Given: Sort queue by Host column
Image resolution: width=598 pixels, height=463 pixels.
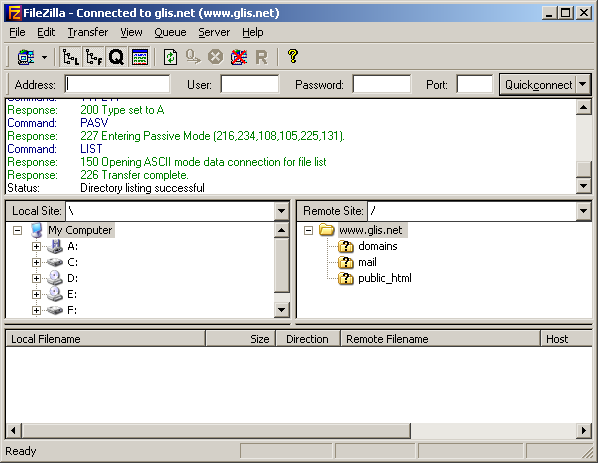Looking at the screenshot, I should 566,339.
